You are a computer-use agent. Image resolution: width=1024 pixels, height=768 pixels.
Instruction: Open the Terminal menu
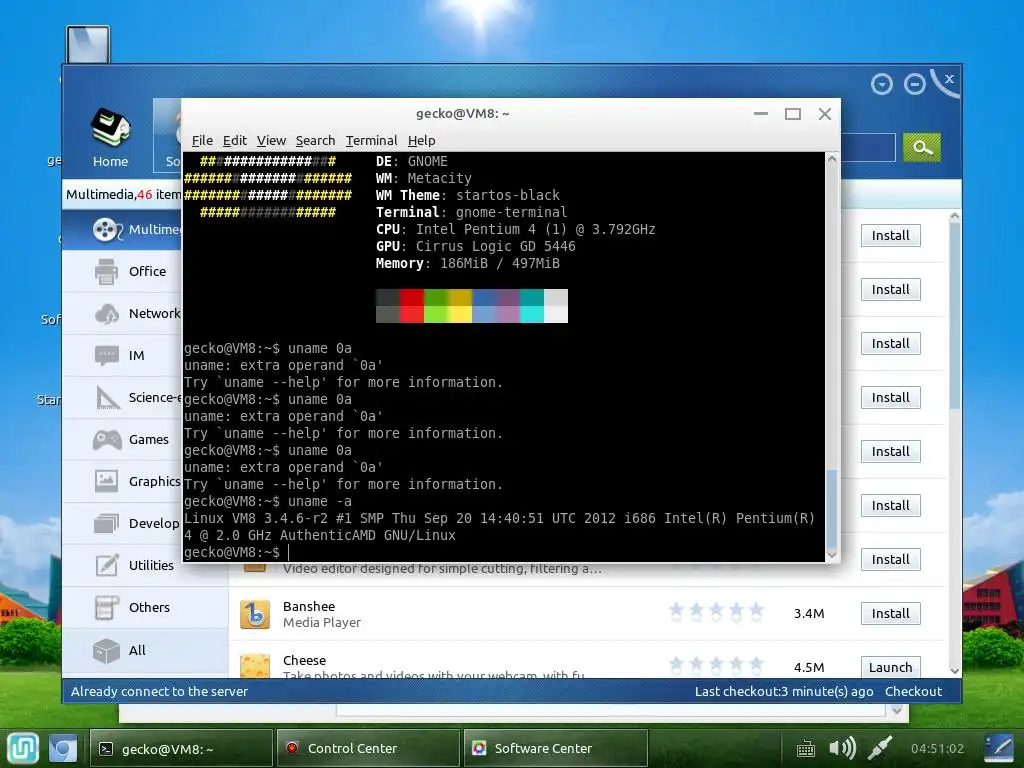(371, 140)
